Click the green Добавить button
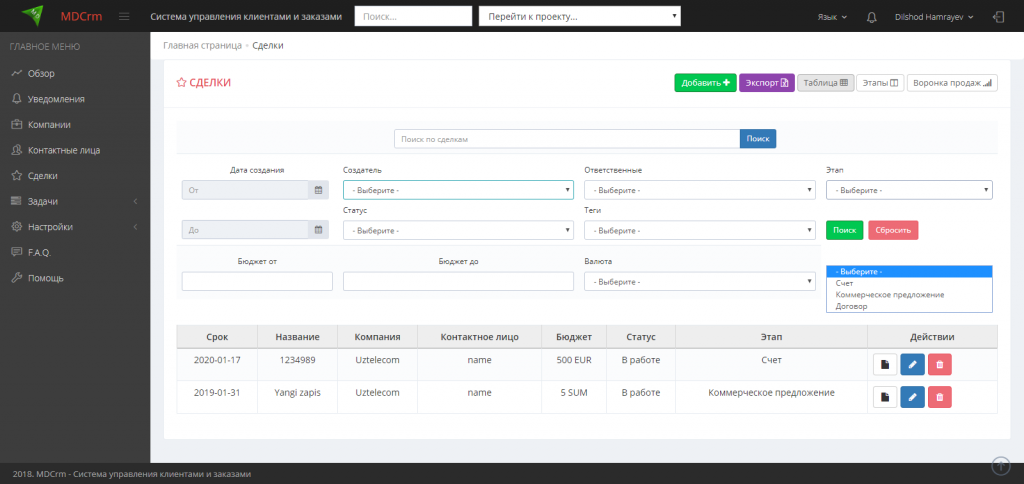1024x484 pixels. click(x=705, y=83)
